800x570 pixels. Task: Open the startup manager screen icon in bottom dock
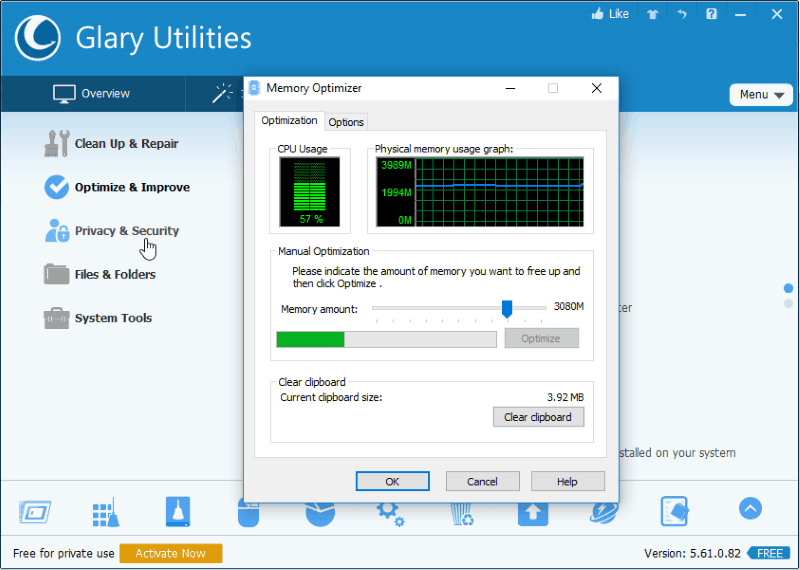(x=35, y=512)
